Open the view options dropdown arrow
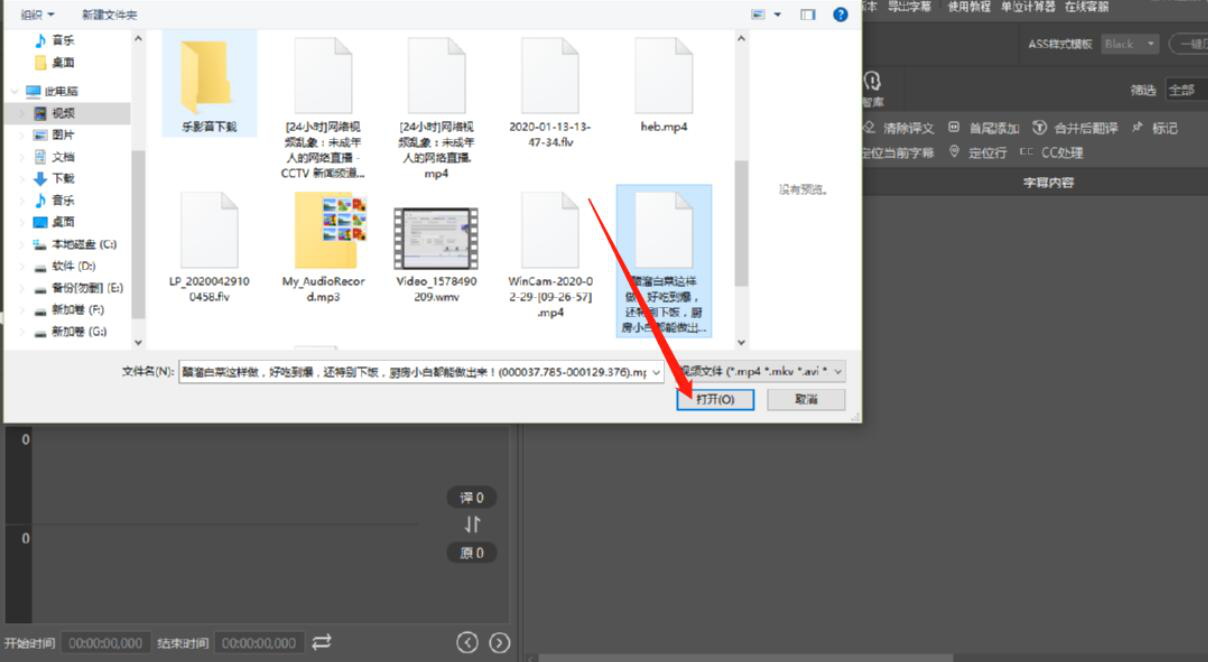Image resolution: width=1208 pixels, height=662 pixels. [x=777, y=14]
